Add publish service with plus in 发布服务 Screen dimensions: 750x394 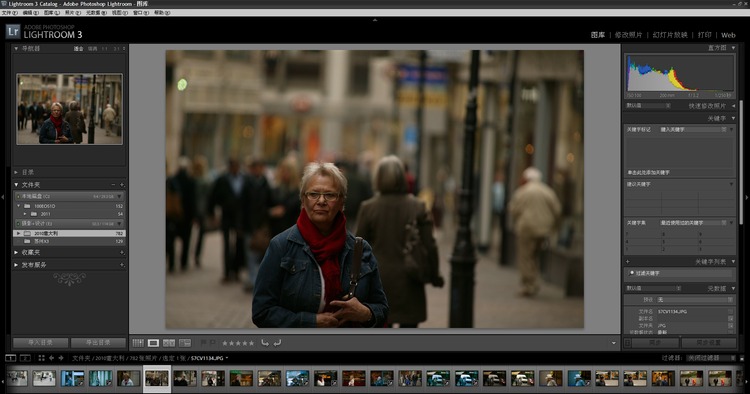(122, 264)
